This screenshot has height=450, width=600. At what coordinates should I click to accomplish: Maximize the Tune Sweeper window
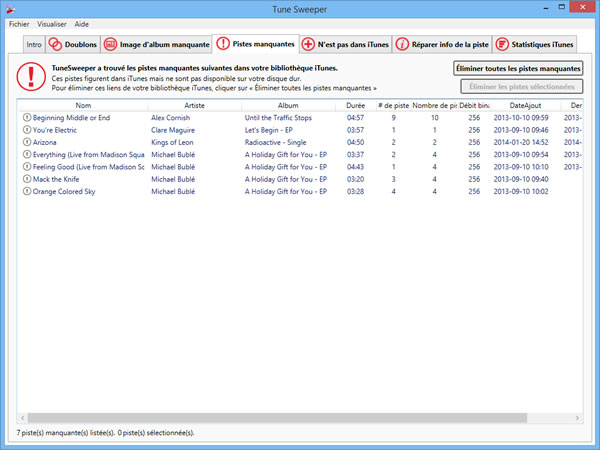click(x=561, y=7)
